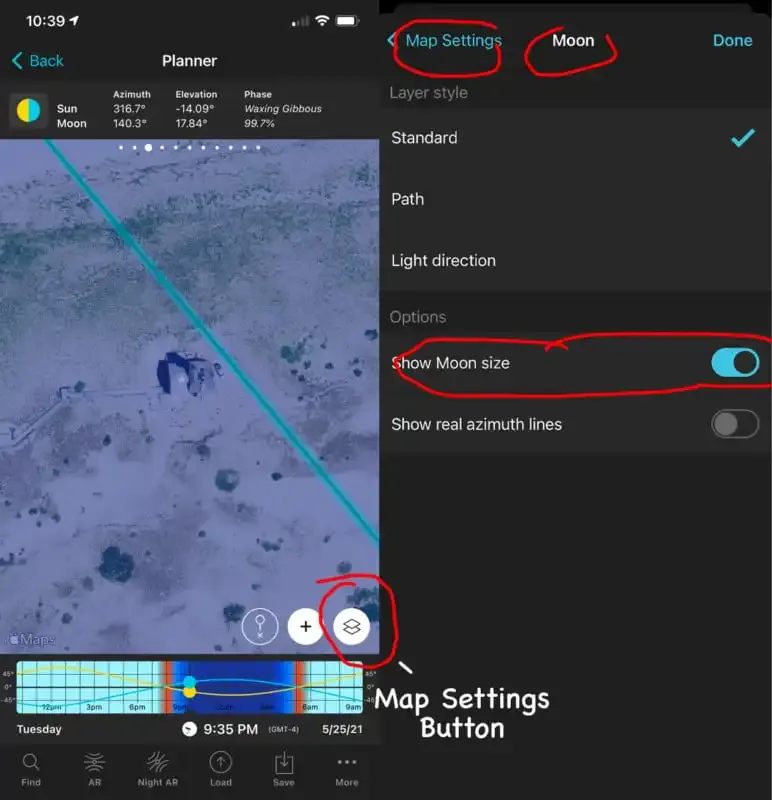
Task: Open the Find search tab
Action: [x=31, y=768]
